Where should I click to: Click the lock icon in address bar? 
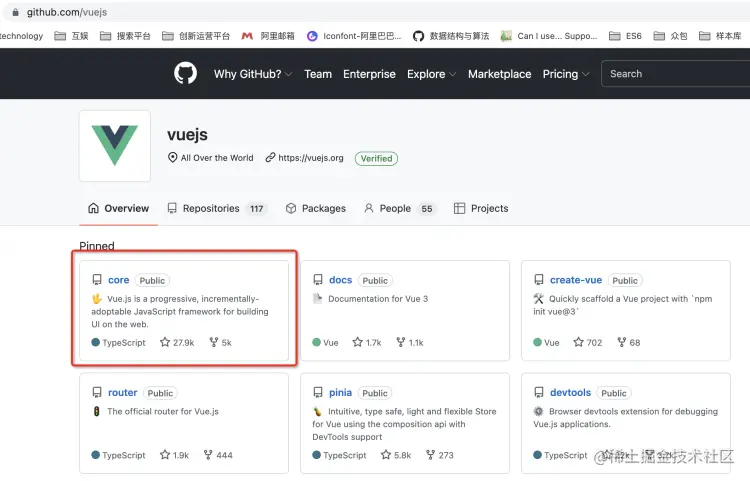pos(15,12)
